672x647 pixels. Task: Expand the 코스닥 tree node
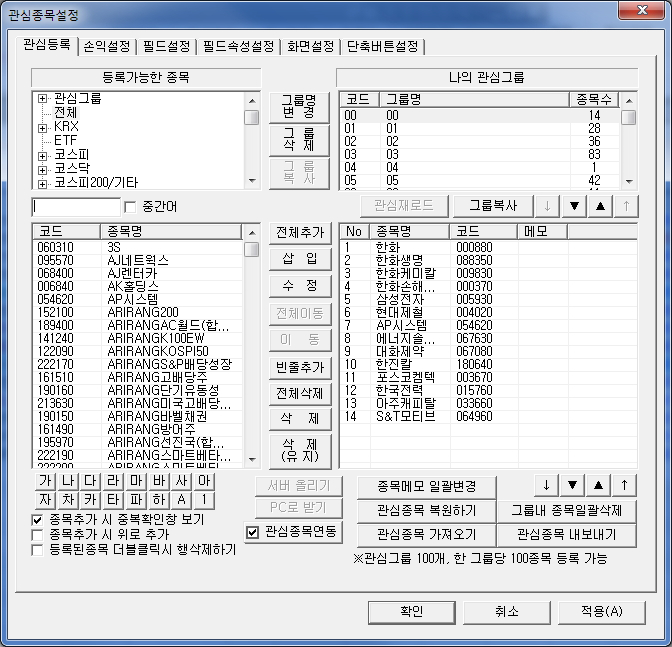pyautogui.click(x=42, y=170)
